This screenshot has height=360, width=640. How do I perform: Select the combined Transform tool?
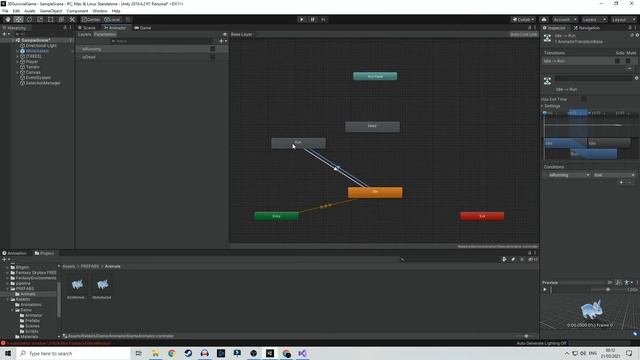click(x=61, y=20)
